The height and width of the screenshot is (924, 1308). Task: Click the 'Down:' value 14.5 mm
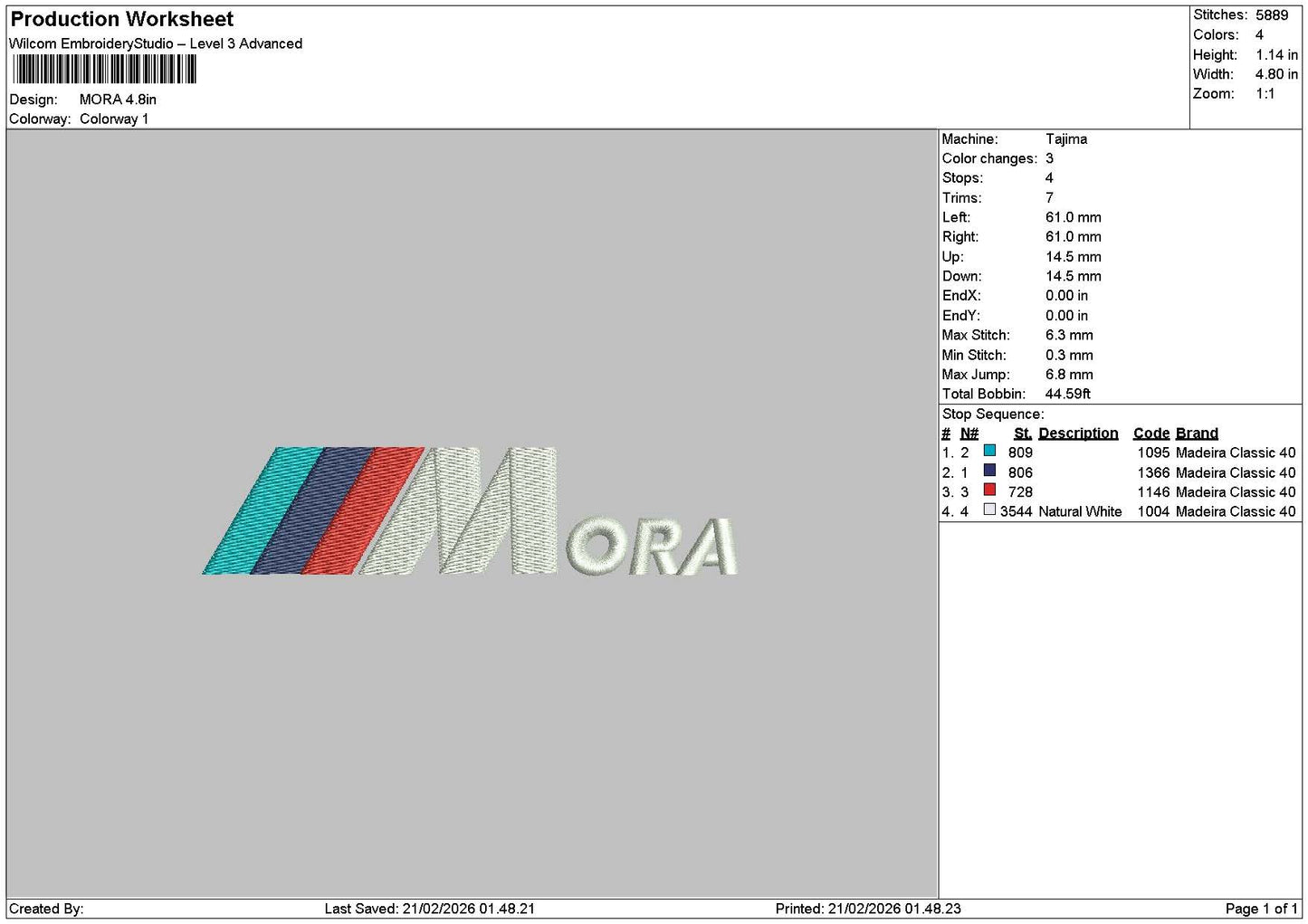pyautogui.click(x=1074, y=276)
